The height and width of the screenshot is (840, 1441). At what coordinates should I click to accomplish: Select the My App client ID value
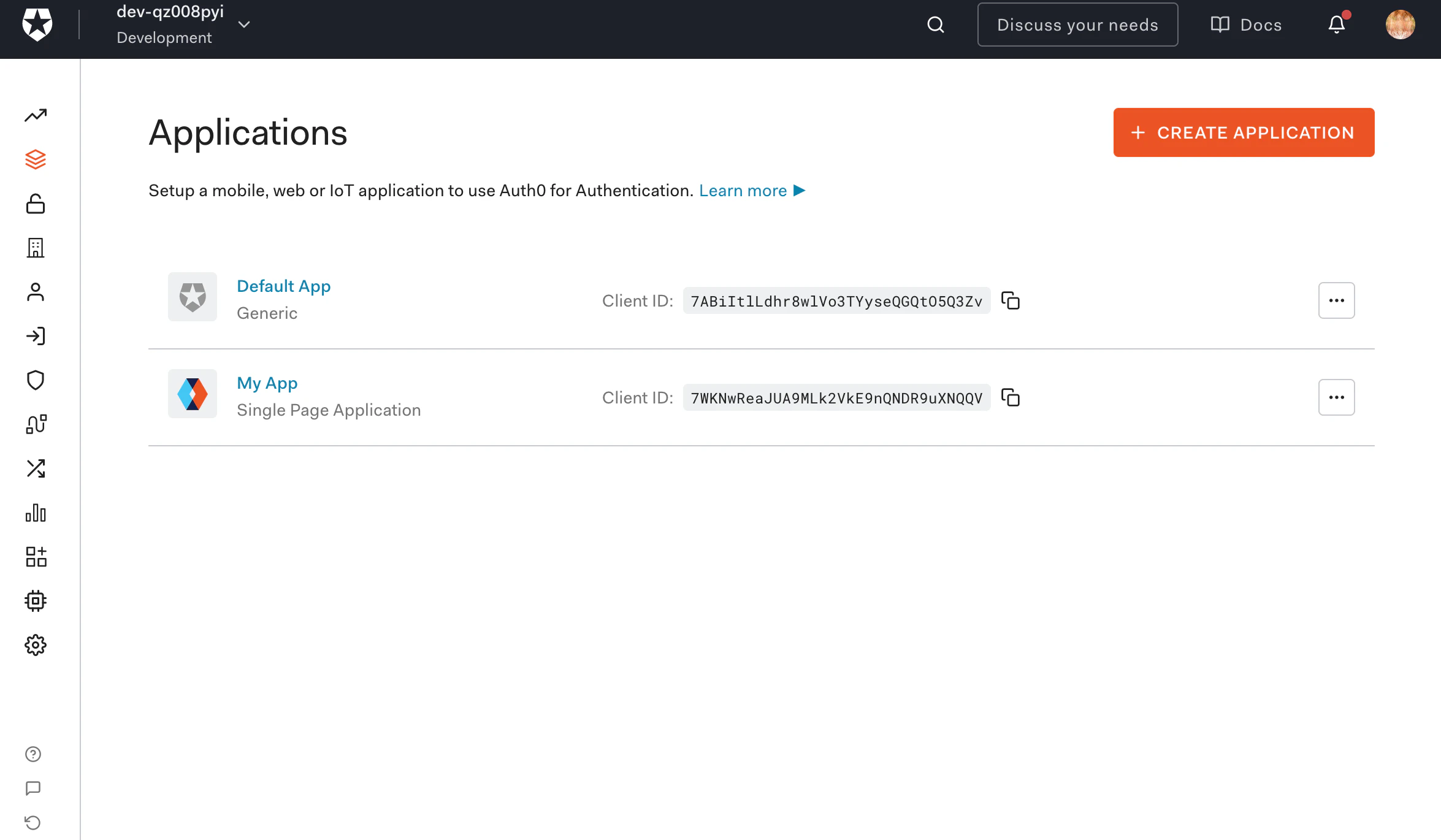(836, 398)
